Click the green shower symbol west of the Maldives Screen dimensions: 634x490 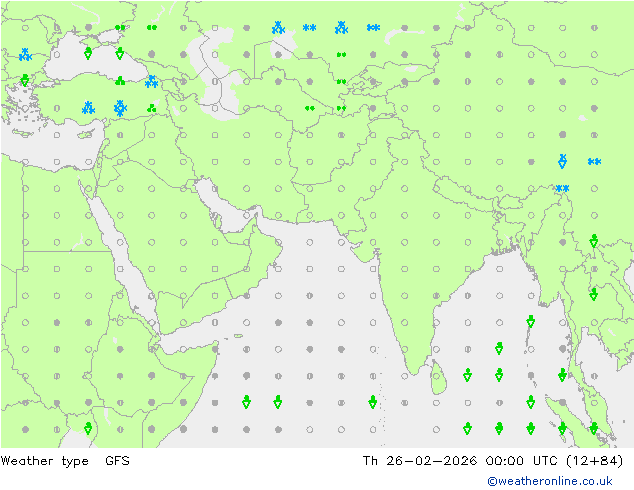[373, 402]
